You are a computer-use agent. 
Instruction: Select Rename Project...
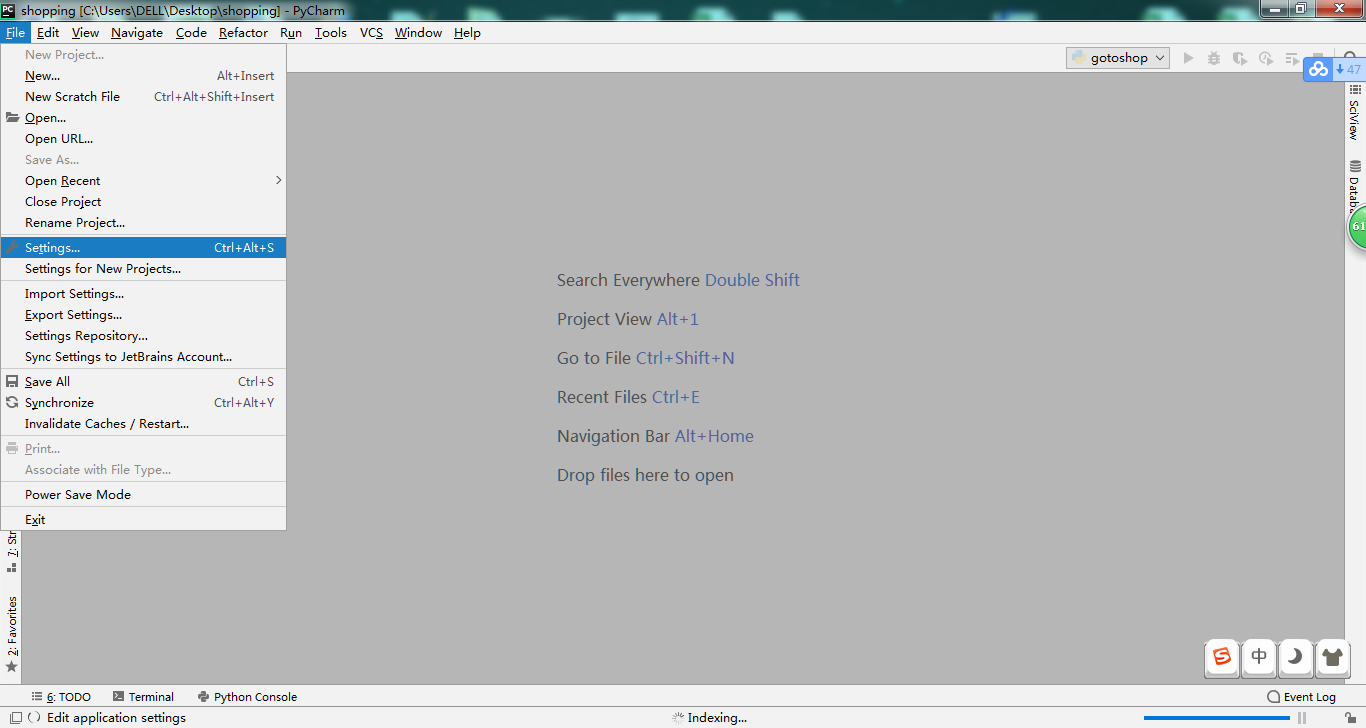coord(143,223)
